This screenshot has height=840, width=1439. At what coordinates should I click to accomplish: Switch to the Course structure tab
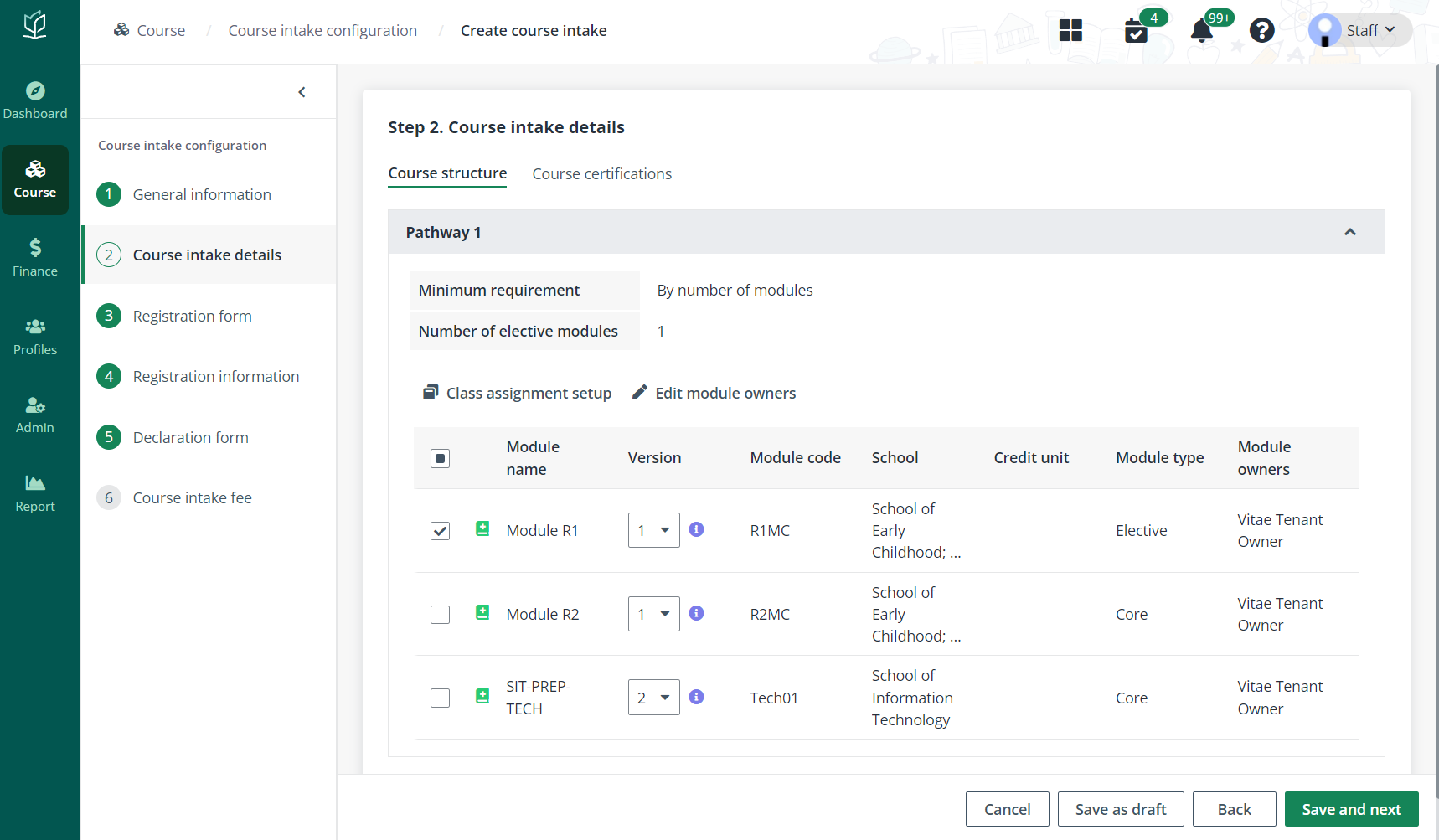447,173
